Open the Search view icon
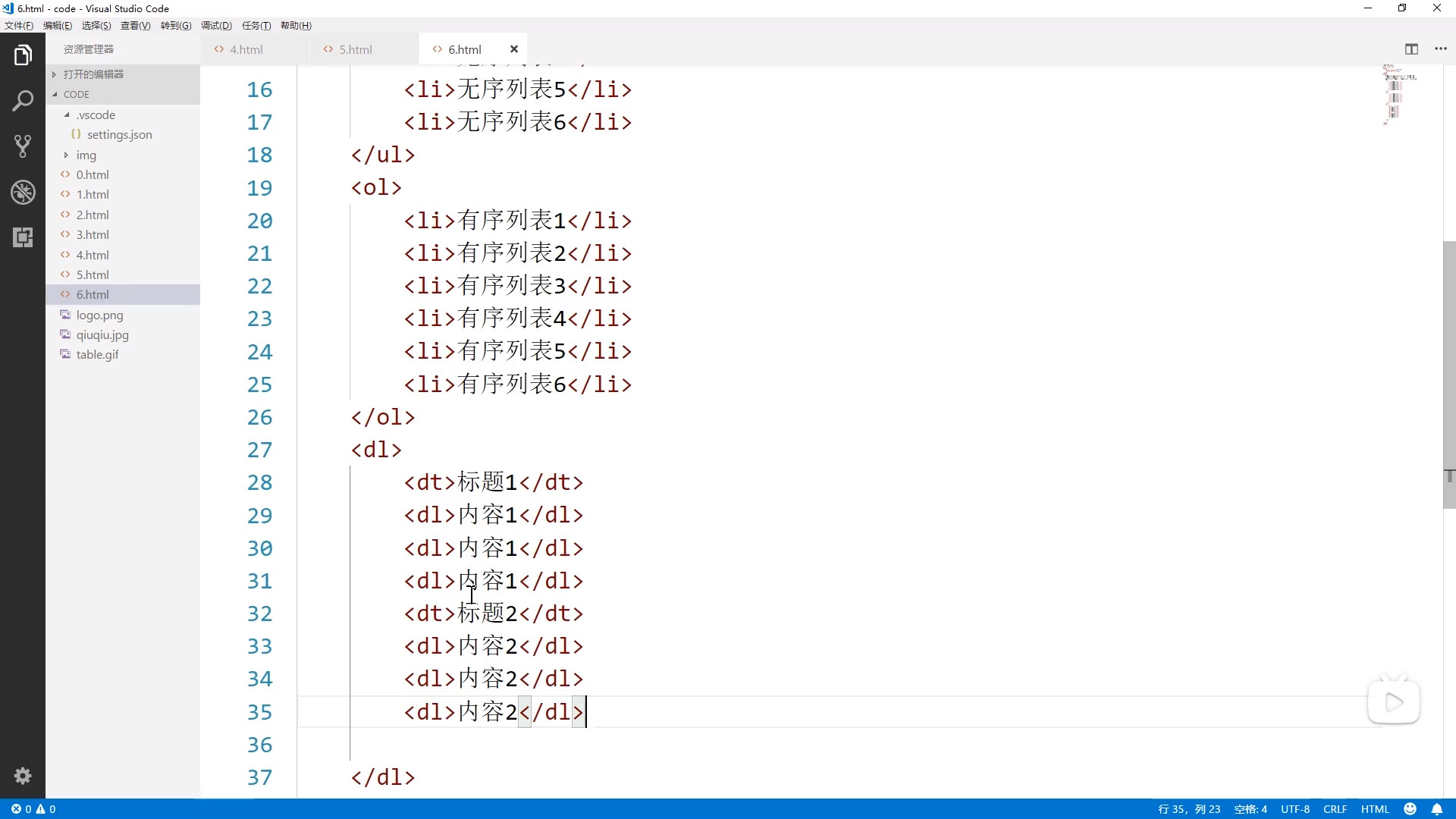Image resolution: width=1456 pixels, height=819 pixels. 23,100
